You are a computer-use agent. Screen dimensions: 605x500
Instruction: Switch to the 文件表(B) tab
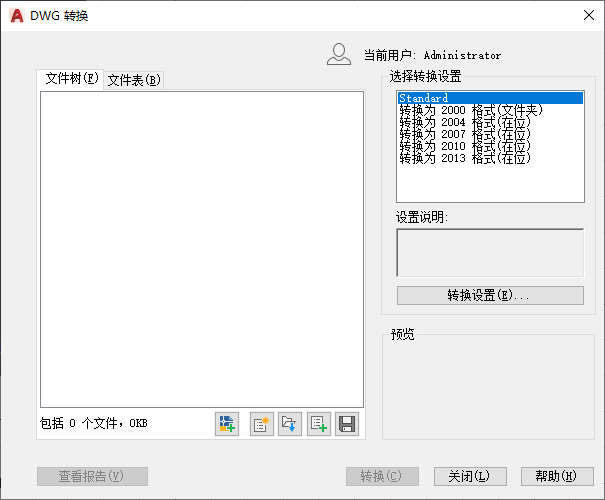pyautogui.click(x=134, y=80)
